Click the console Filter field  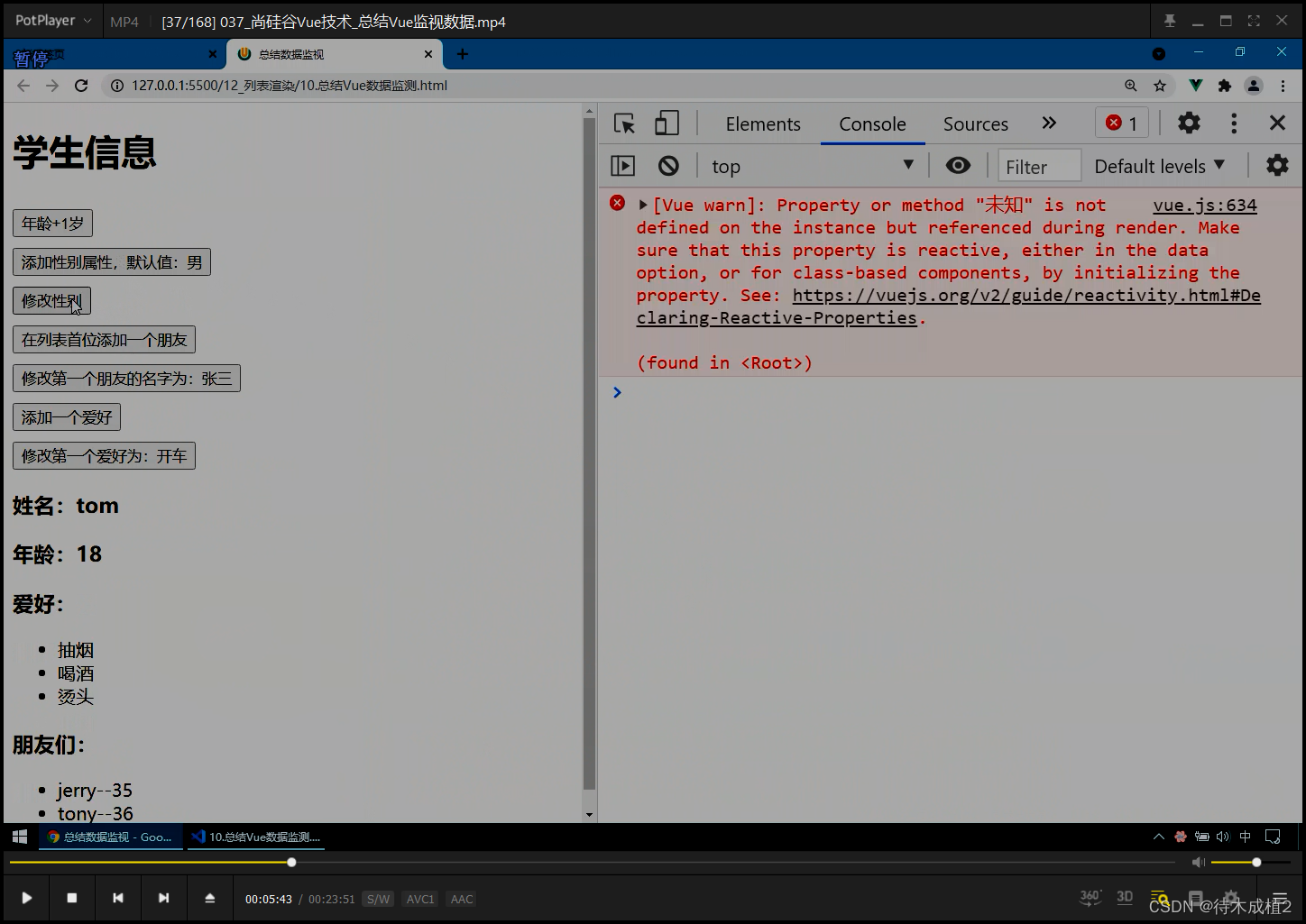click(1039, 167)
